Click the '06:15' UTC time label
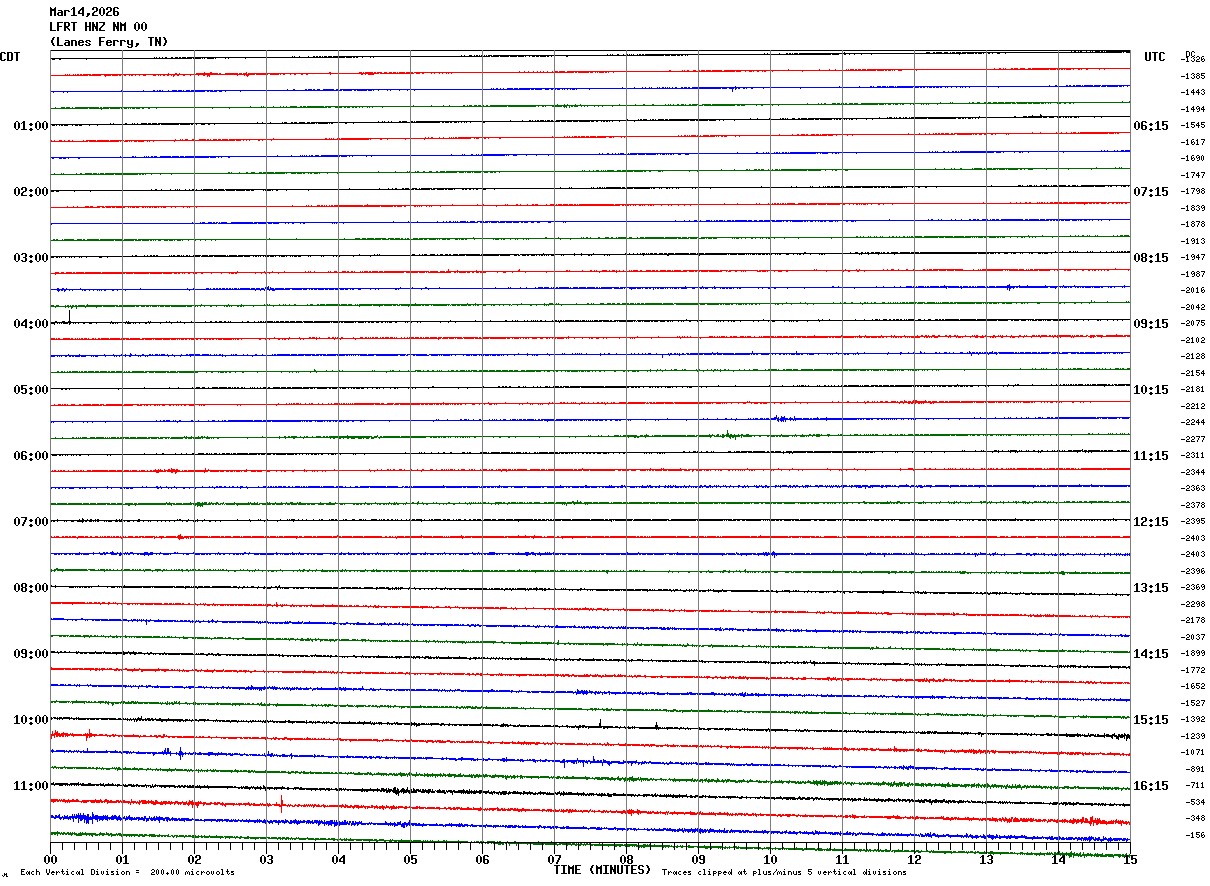 point(1151,126)
